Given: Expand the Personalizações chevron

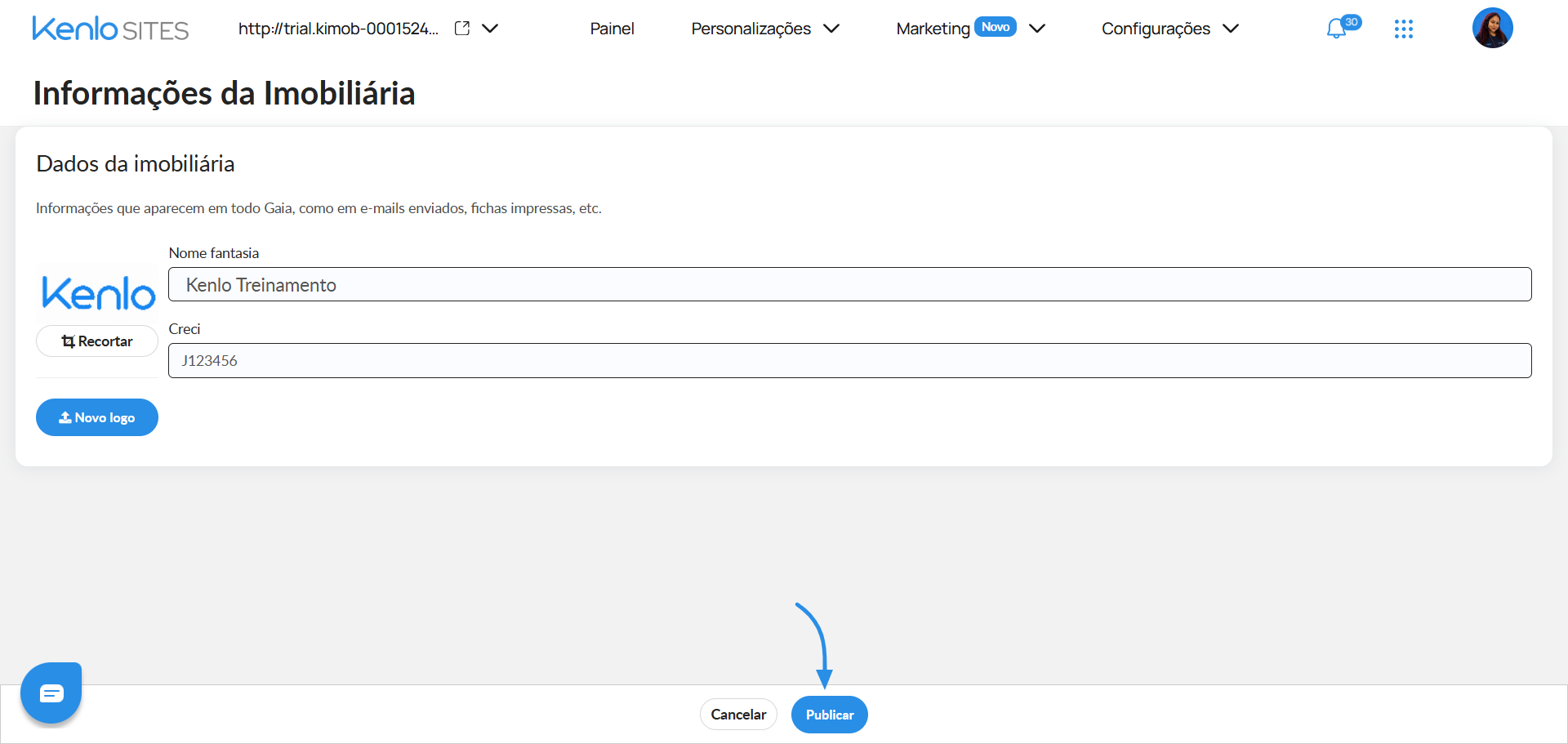Looking at the screenshot, I should (x=831, y=29).
